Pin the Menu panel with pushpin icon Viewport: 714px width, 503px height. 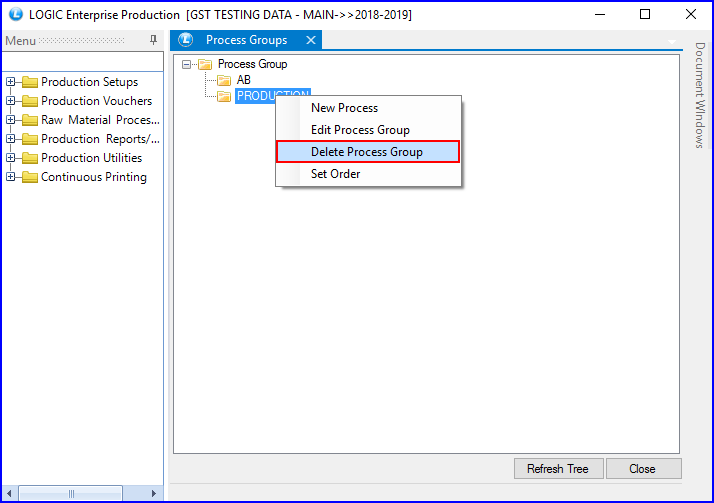pos(153,40)
